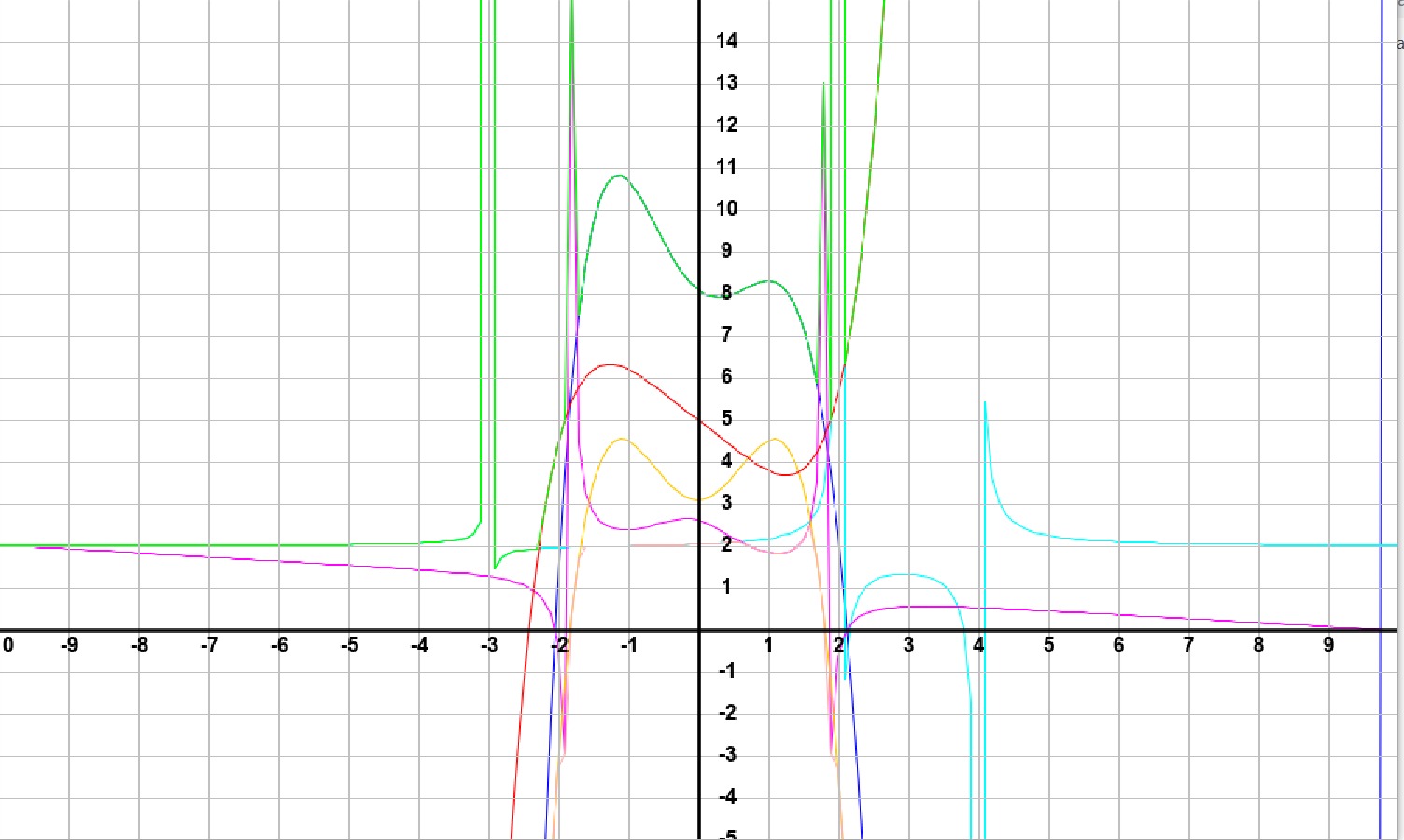Click the y-axis label 6
This screenshot has height=840, width=1404.
click(726, 376)
